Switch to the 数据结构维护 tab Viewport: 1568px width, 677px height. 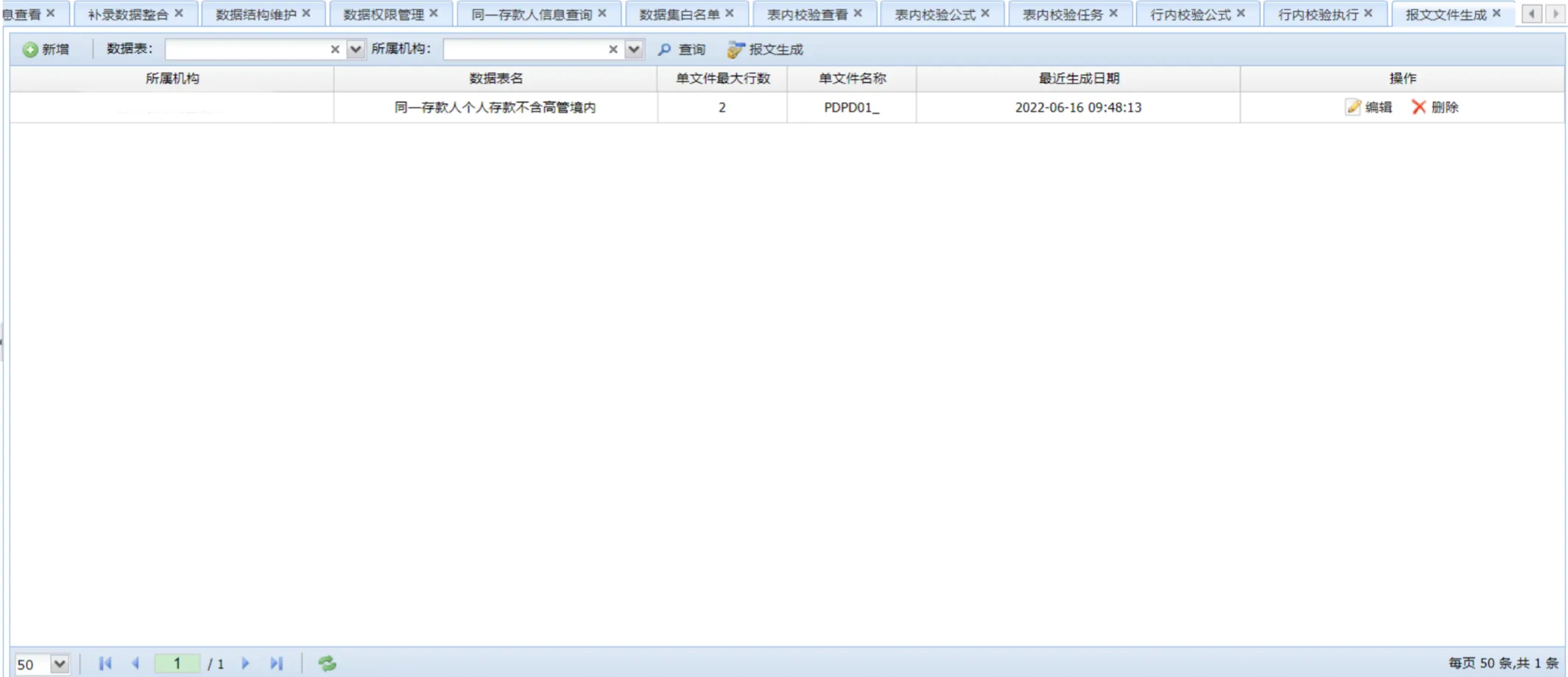(x=255, y=15)
